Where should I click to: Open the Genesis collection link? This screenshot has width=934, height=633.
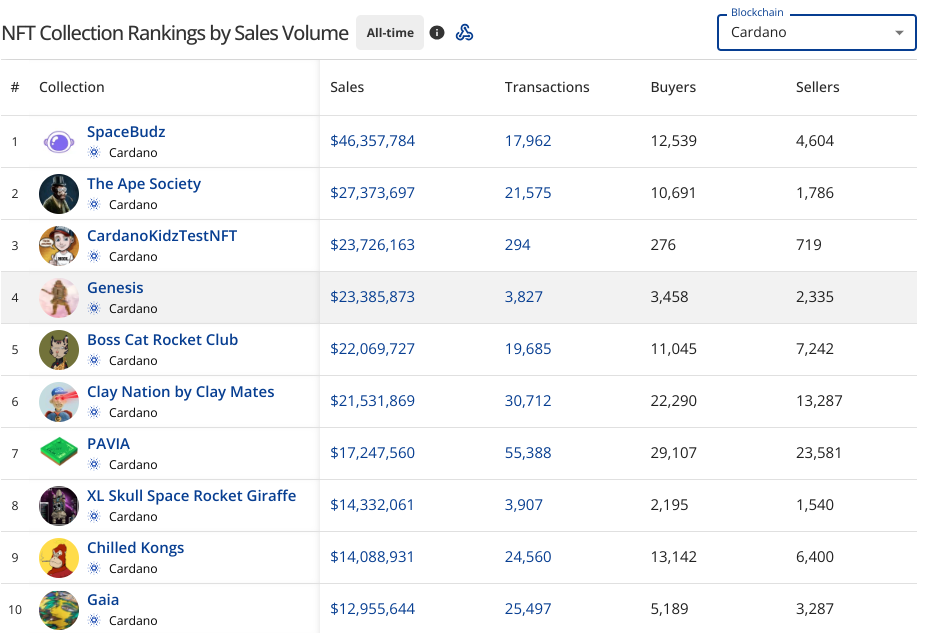pos(115,288)
